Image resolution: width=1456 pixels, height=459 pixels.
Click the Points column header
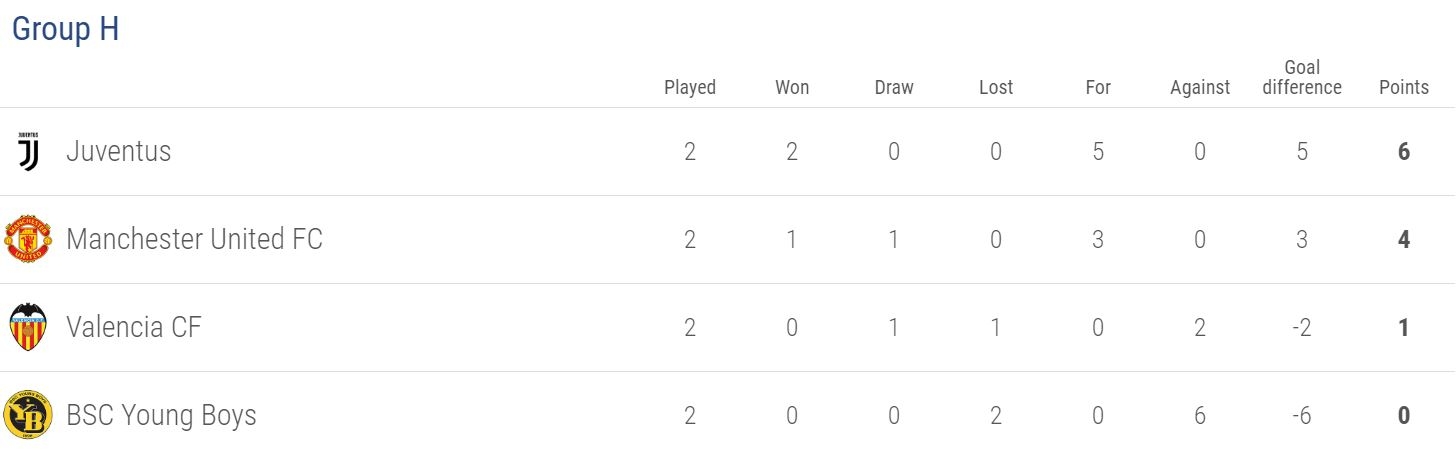(1404, 87)
